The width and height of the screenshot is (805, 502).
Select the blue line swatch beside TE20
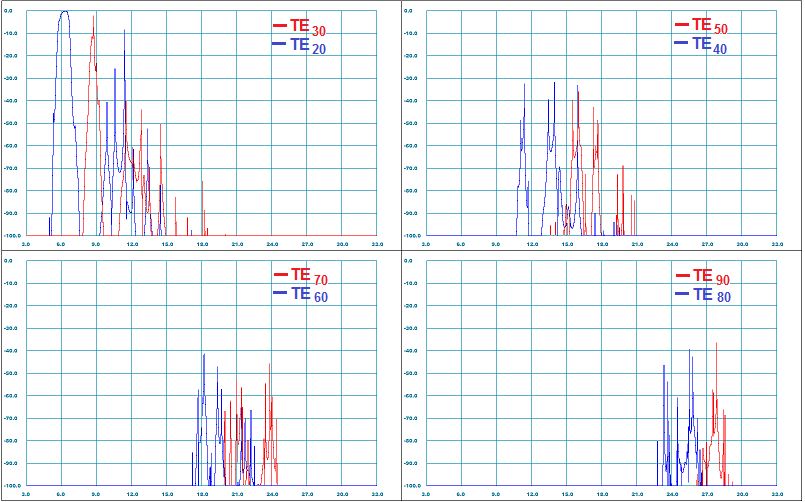tap(280, 44)
